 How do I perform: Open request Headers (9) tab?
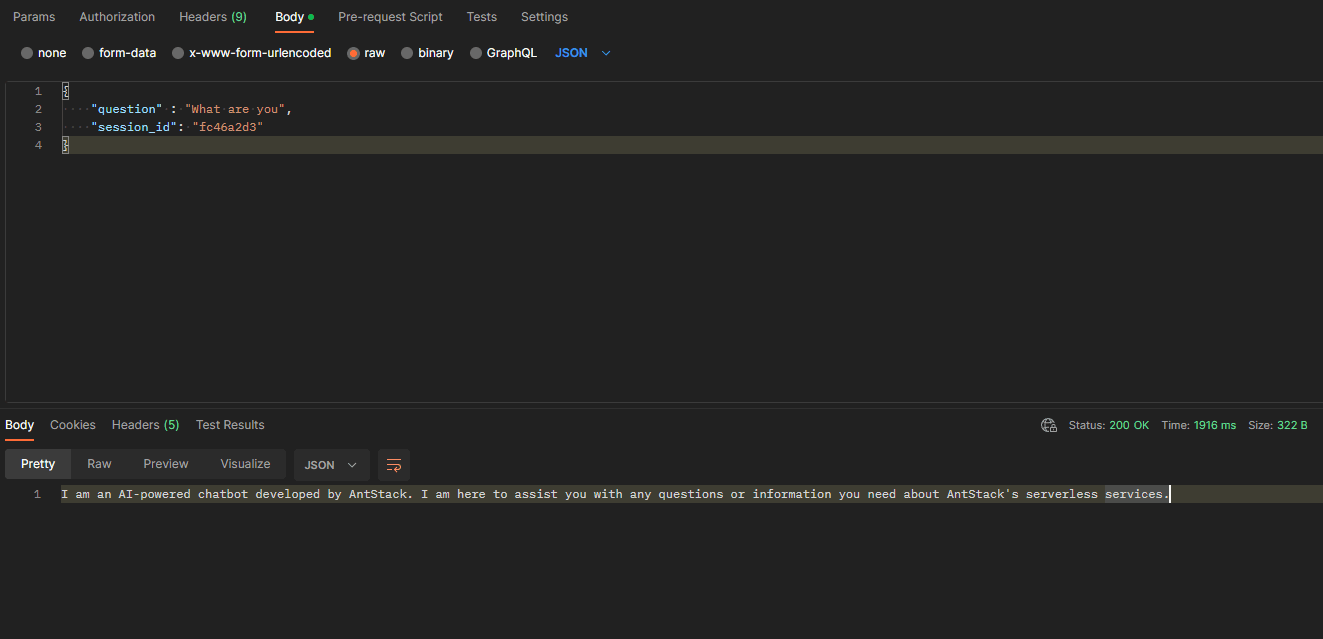[x=213, y=17]
